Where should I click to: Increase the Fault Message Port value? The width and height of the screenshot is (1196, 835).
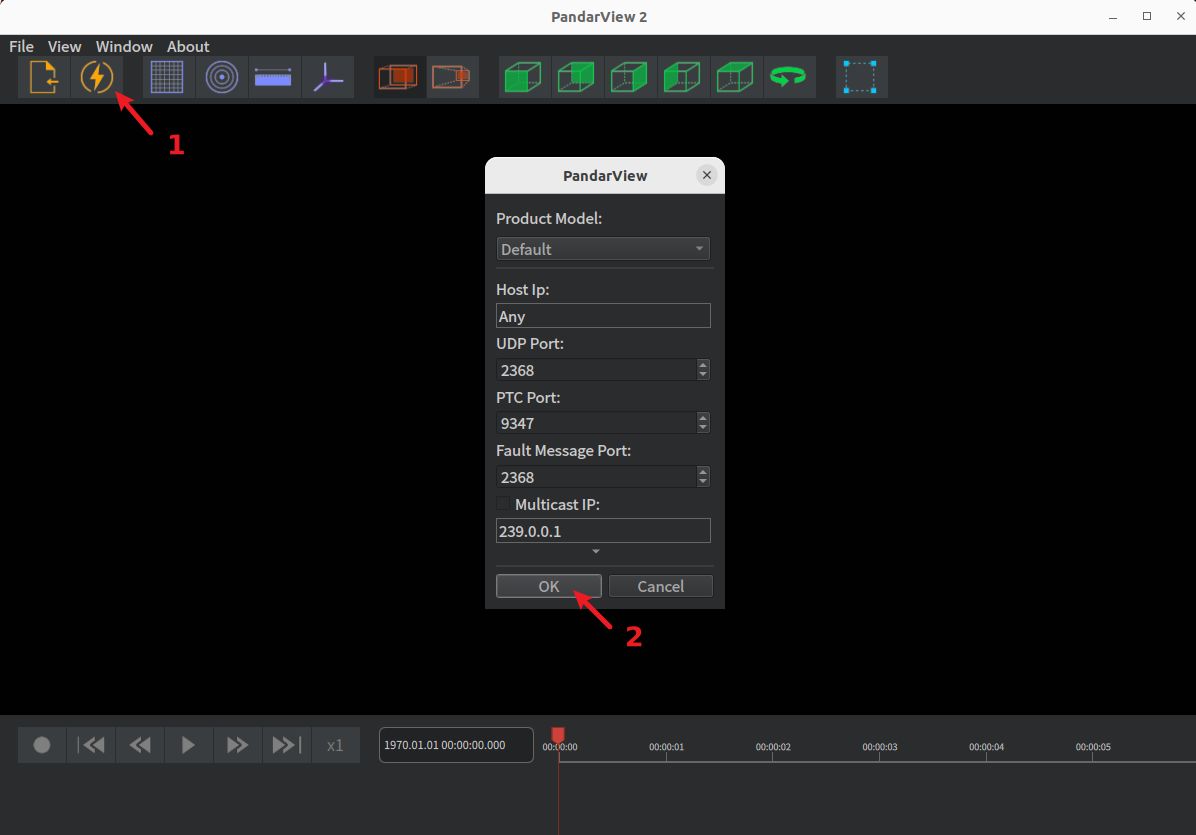pyautogui.click(x=702, y=471)
